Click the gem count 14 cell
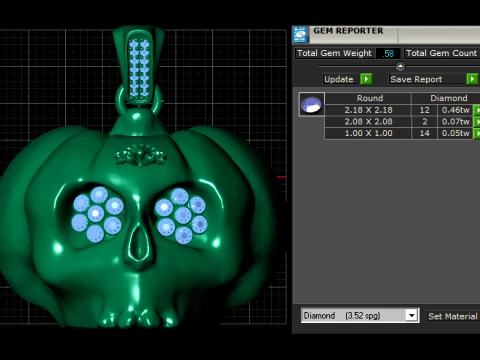The image size is (480, 360). [425, 133]
